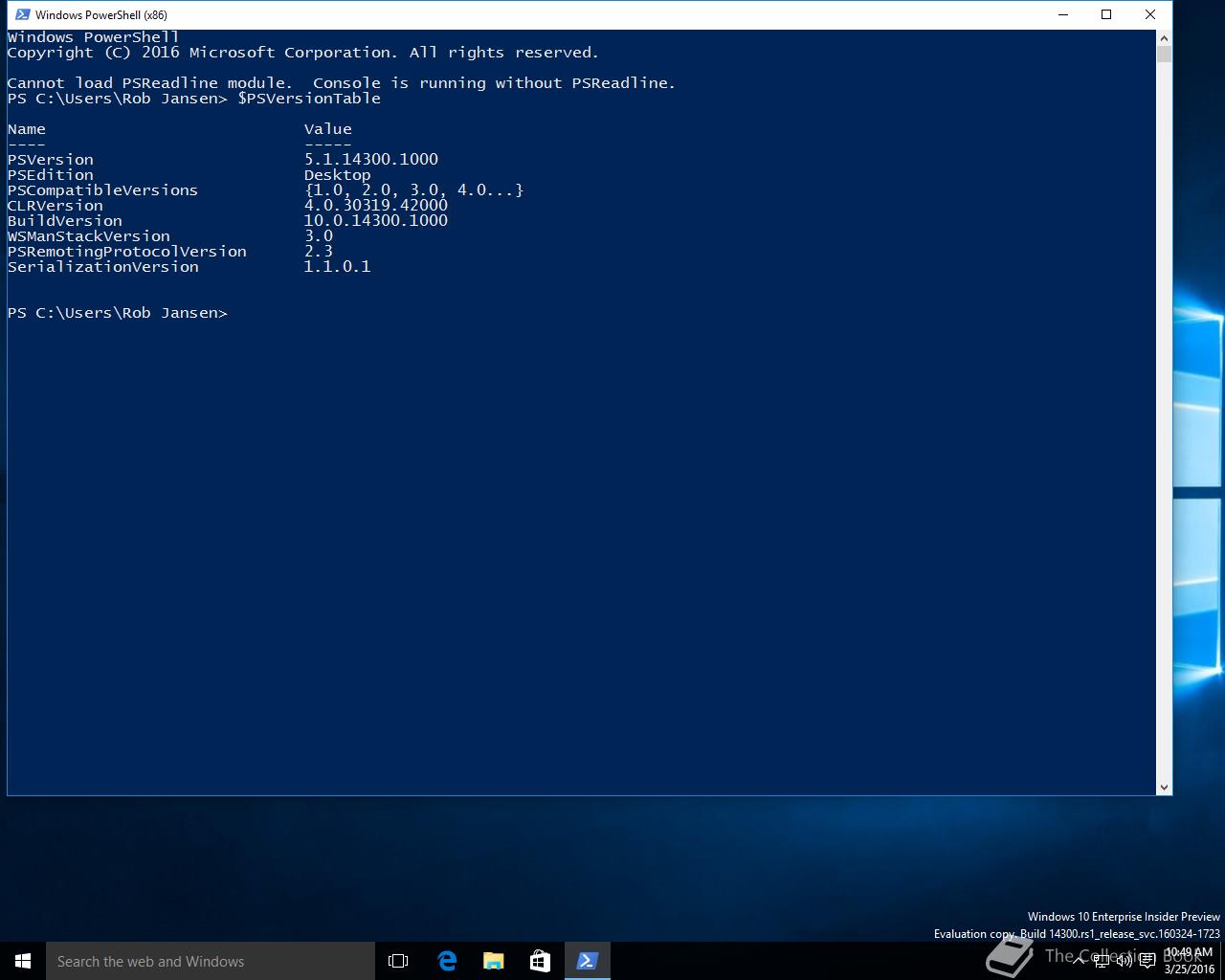
Task: Click the value 10.0.14300.1000
Action: coord(376,221)
